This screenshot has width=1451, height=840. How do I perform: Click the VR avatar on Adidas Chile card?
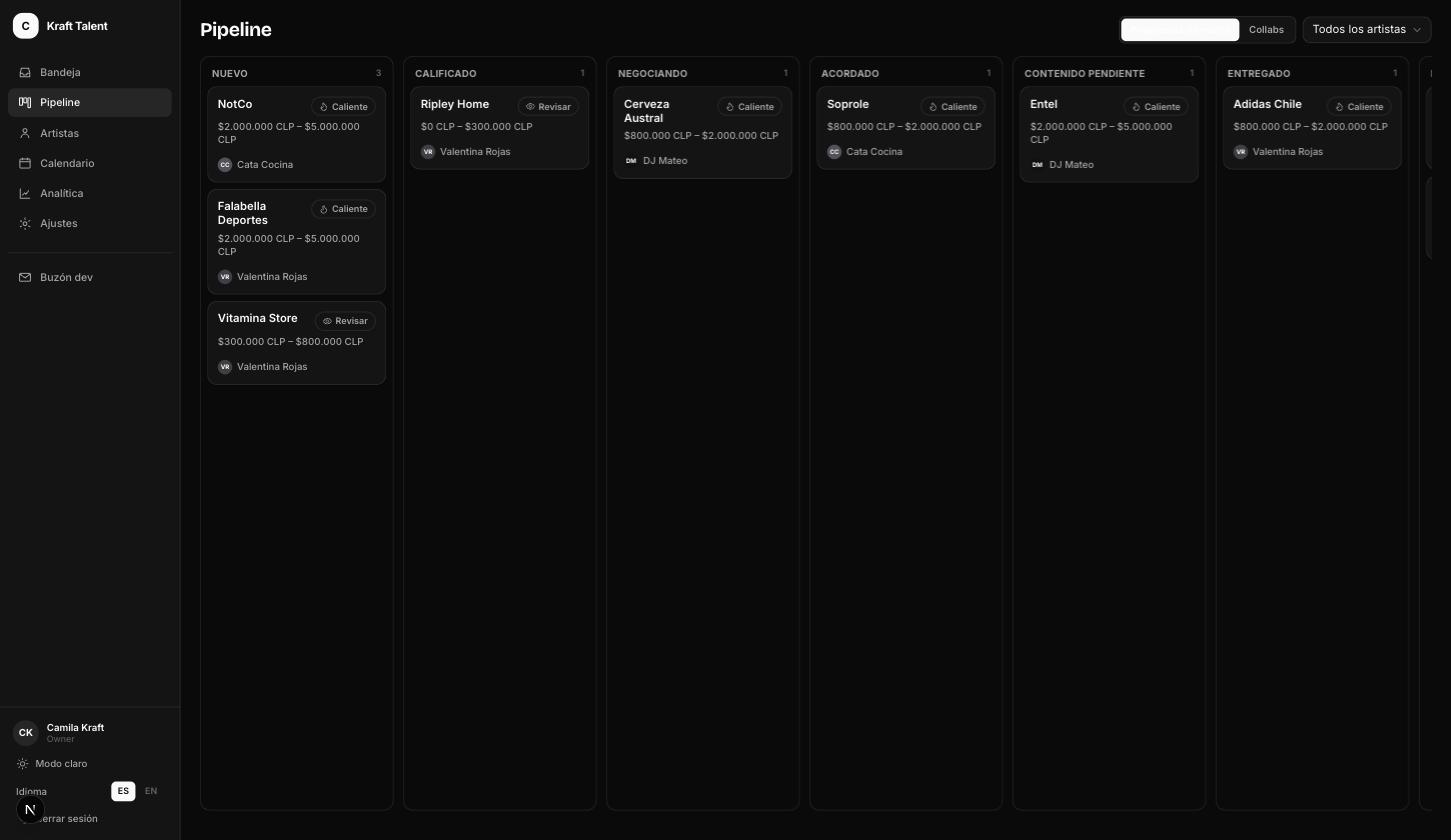(1240, 152)
